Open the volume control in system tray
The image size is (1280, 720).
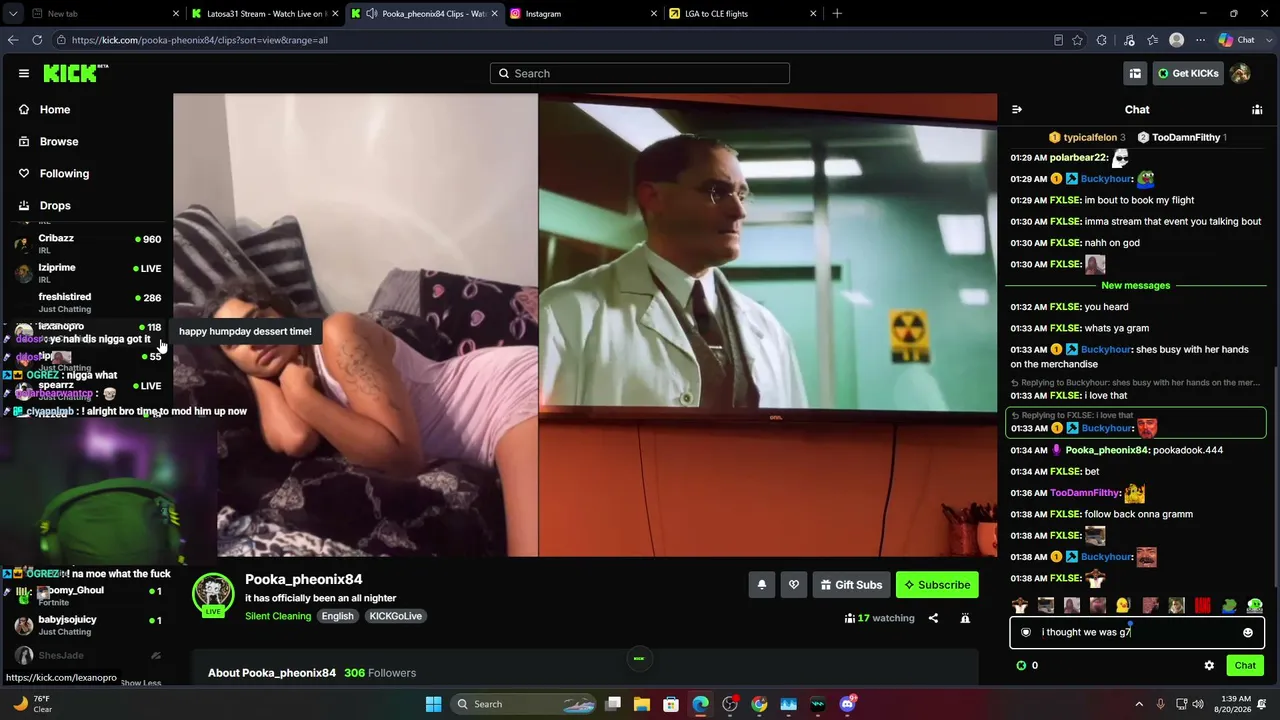1199,704
